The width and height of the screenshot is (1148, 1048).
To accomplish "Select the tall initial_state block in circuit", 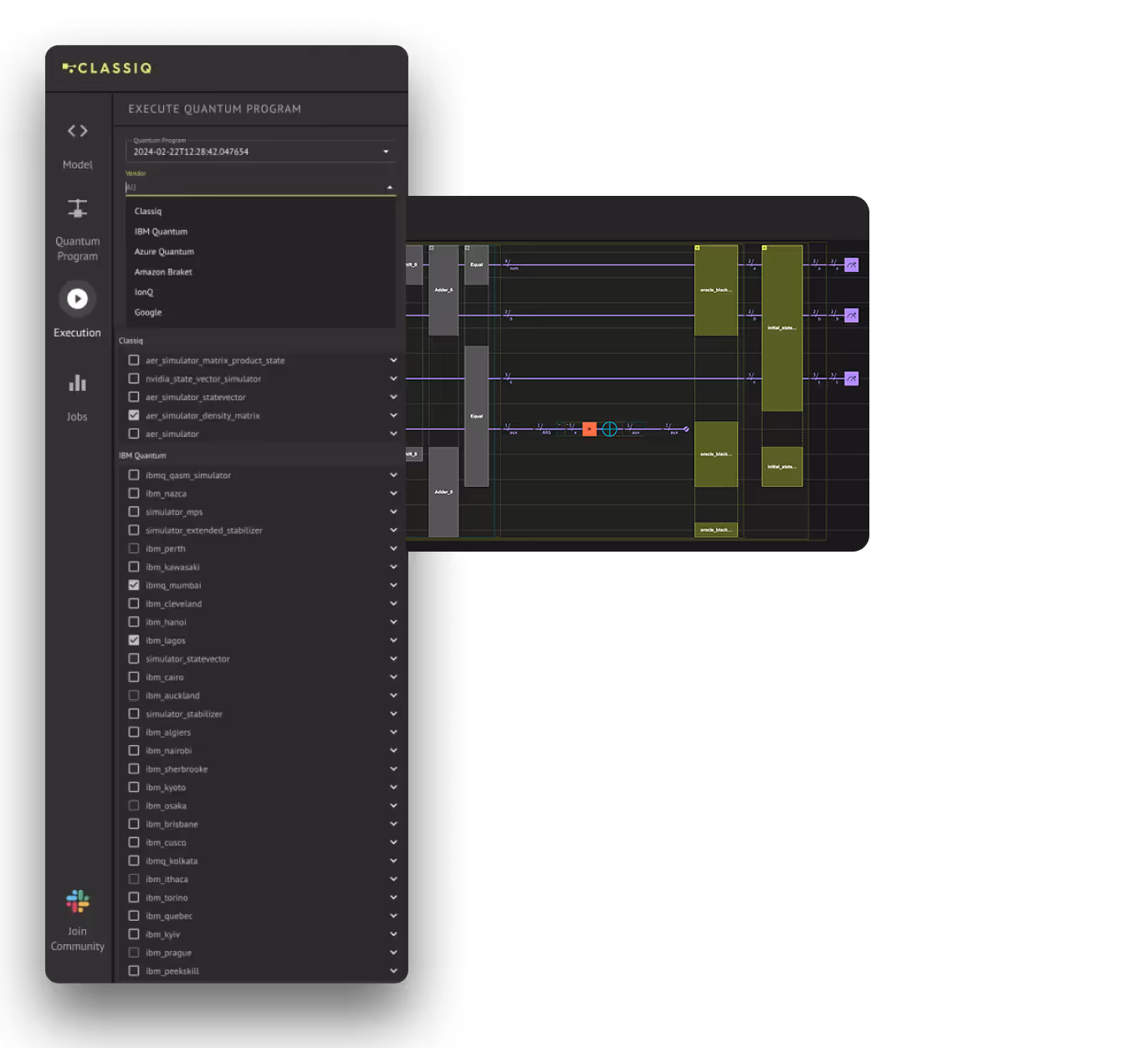I will point(782,327).
